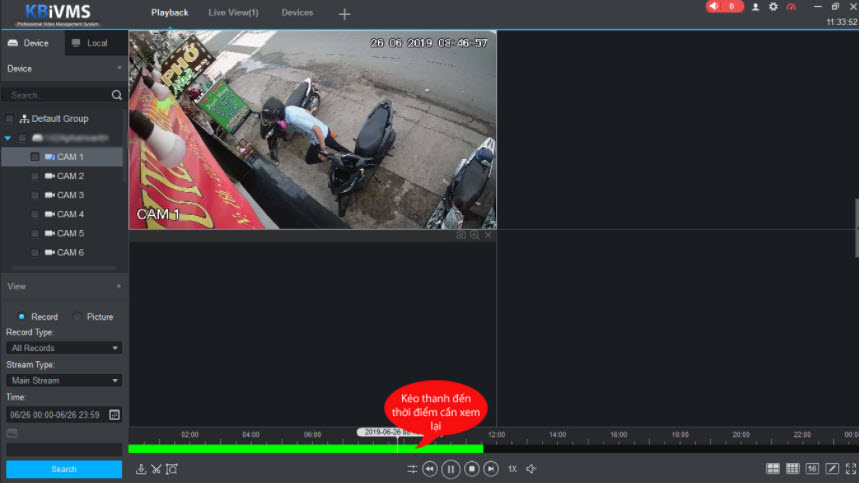Collapse the device tree blue arrow

coord(8,138)
